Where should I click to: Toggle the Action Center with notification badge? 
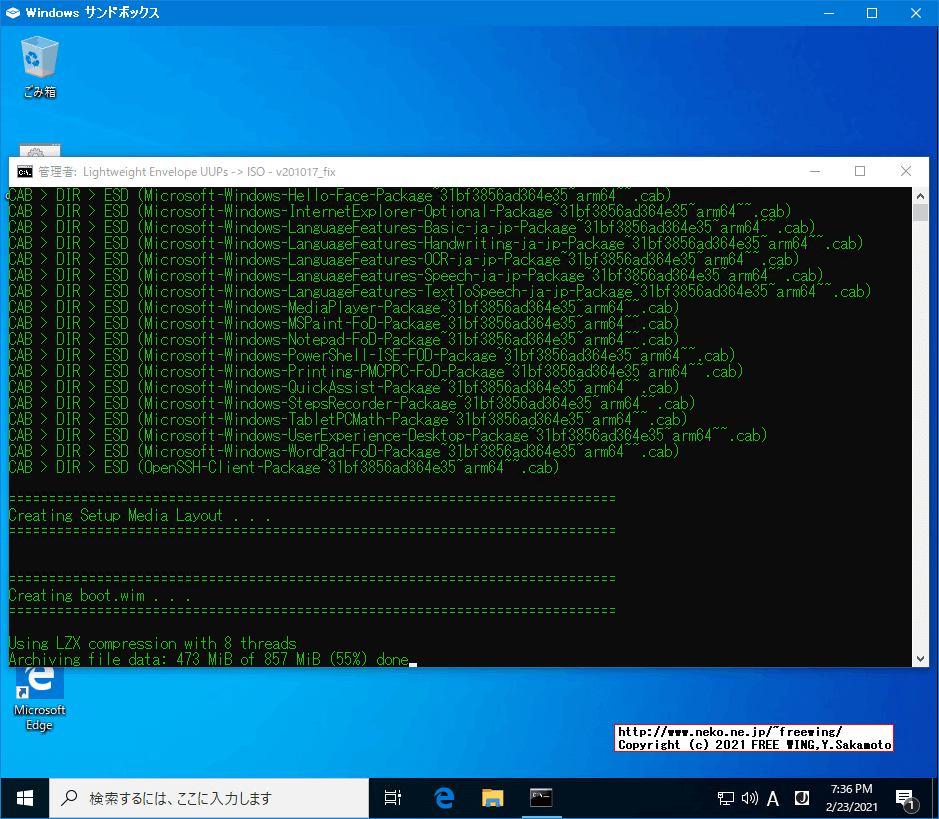[x=905, y=798]
